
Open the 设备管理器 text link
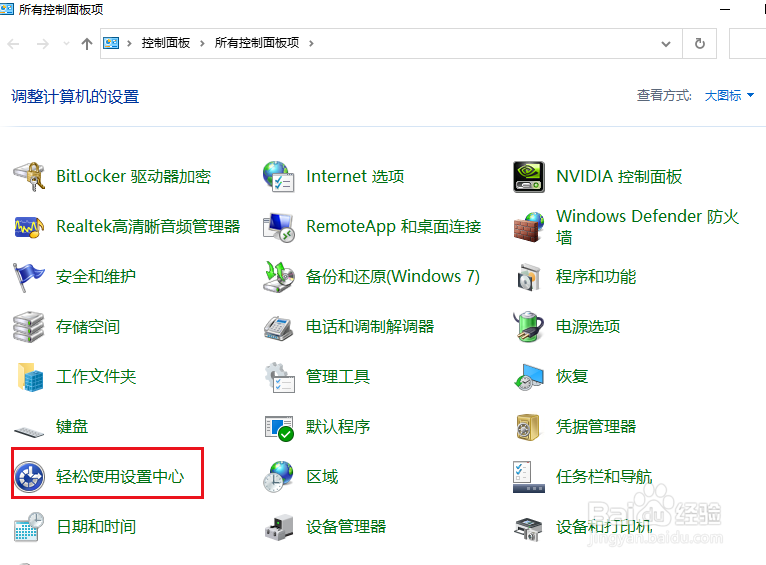click(346, 527)
